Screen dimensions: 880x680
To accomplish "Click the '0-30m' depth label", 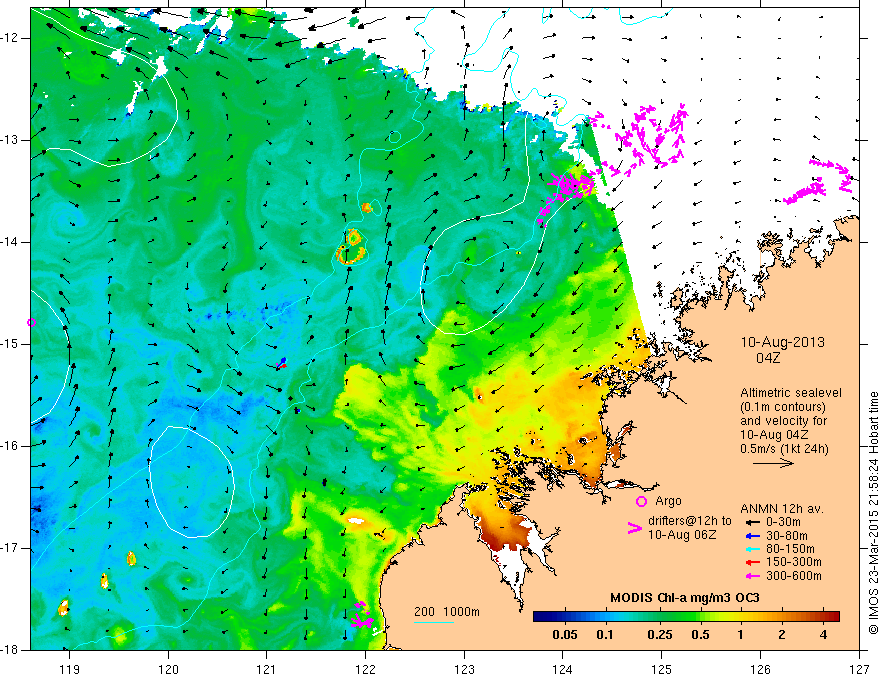I will pos(783,522).
